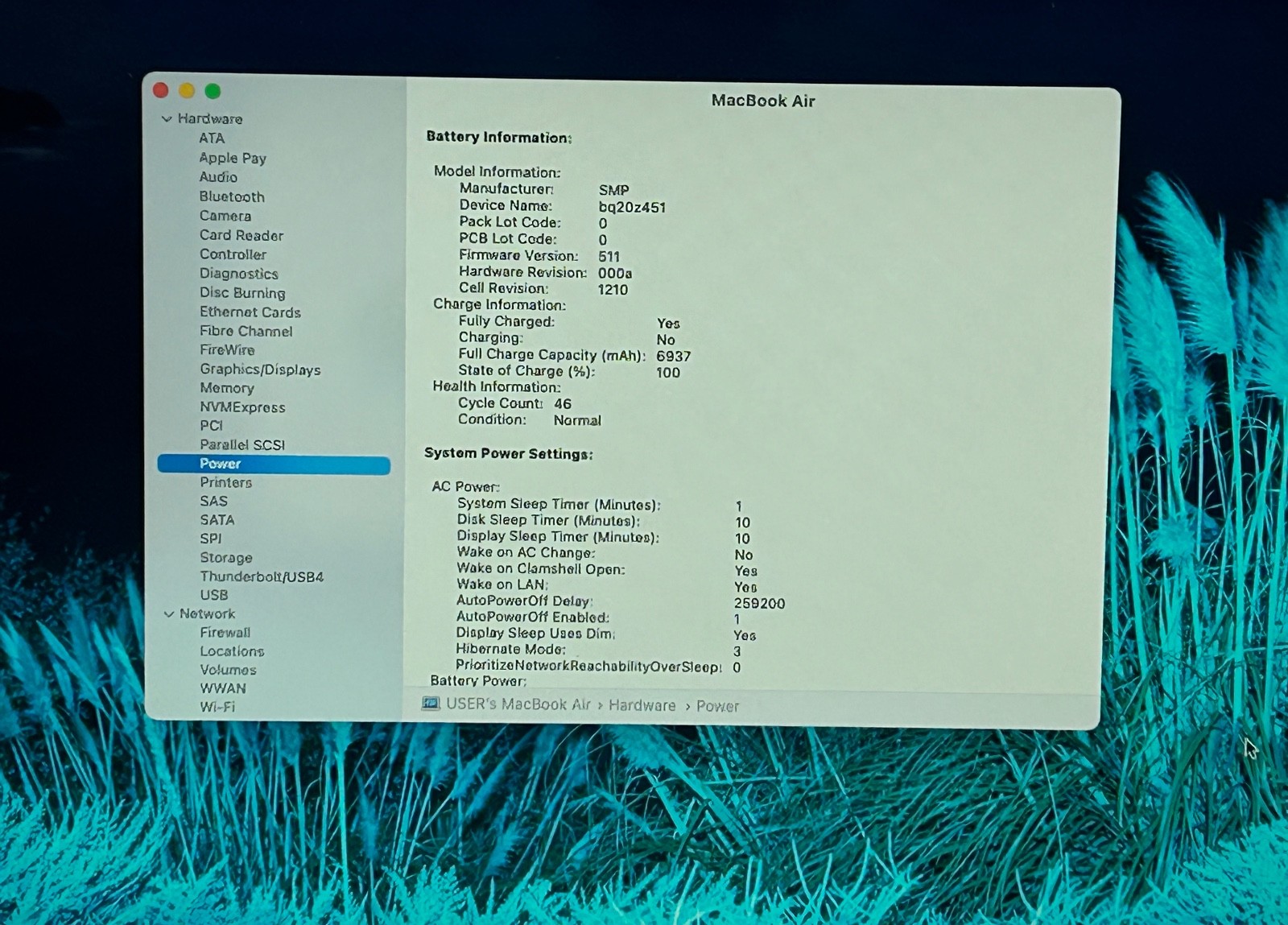
Task: Click the PrioritizeNetworkReachabilityOverSleep label
Action: 588,667
